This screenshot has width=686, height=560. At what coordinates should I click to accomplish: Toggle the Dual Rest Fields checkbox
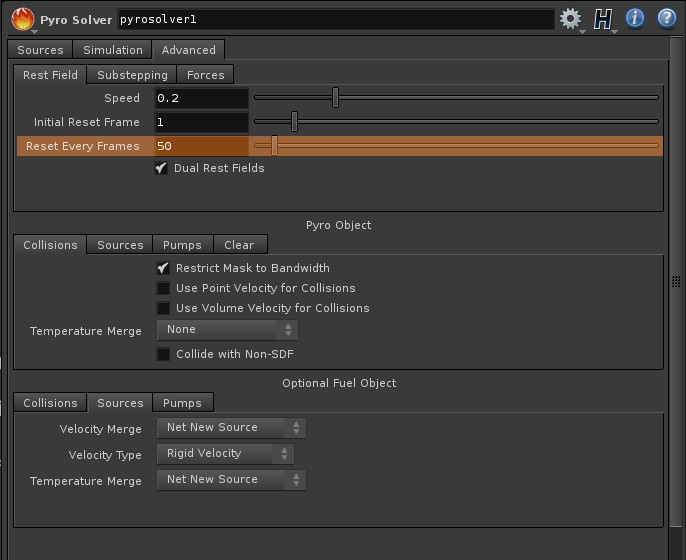coord(161,168)
